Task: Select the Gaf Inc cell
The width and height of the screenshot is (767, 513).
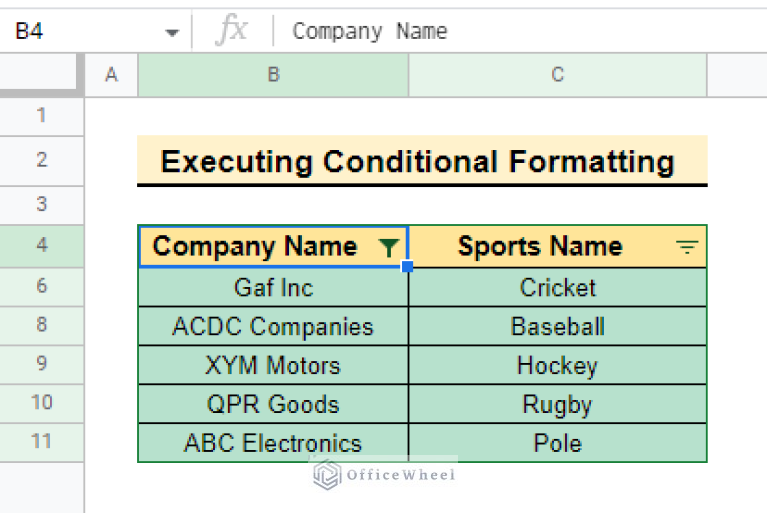Action: (x=273, y=288)
